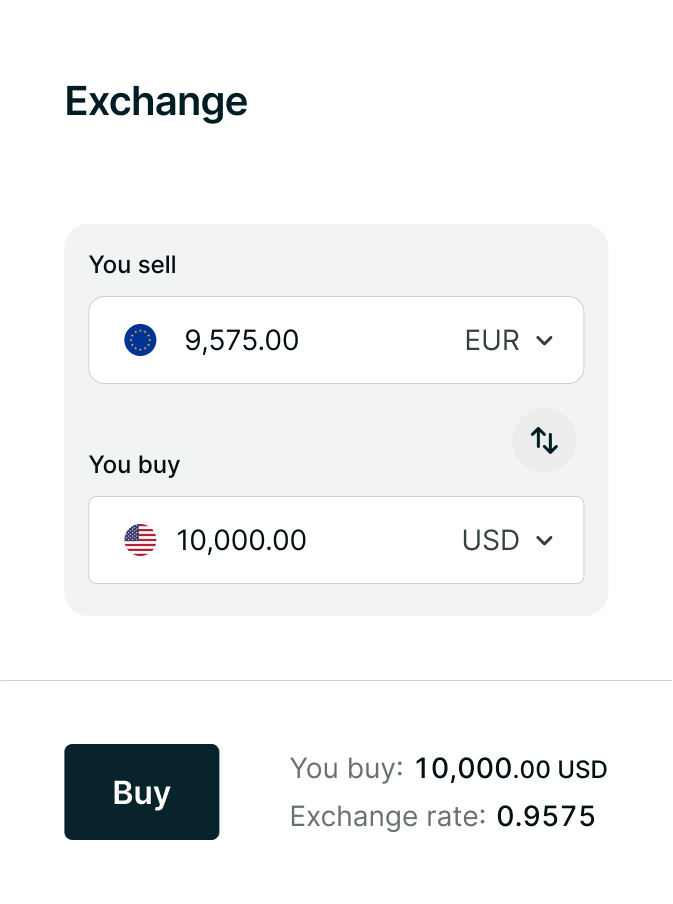Click the 0.9575 exchange rate value
Viewport: 673px width, 904px height.
pyautogui.click(x=546, y=817)
